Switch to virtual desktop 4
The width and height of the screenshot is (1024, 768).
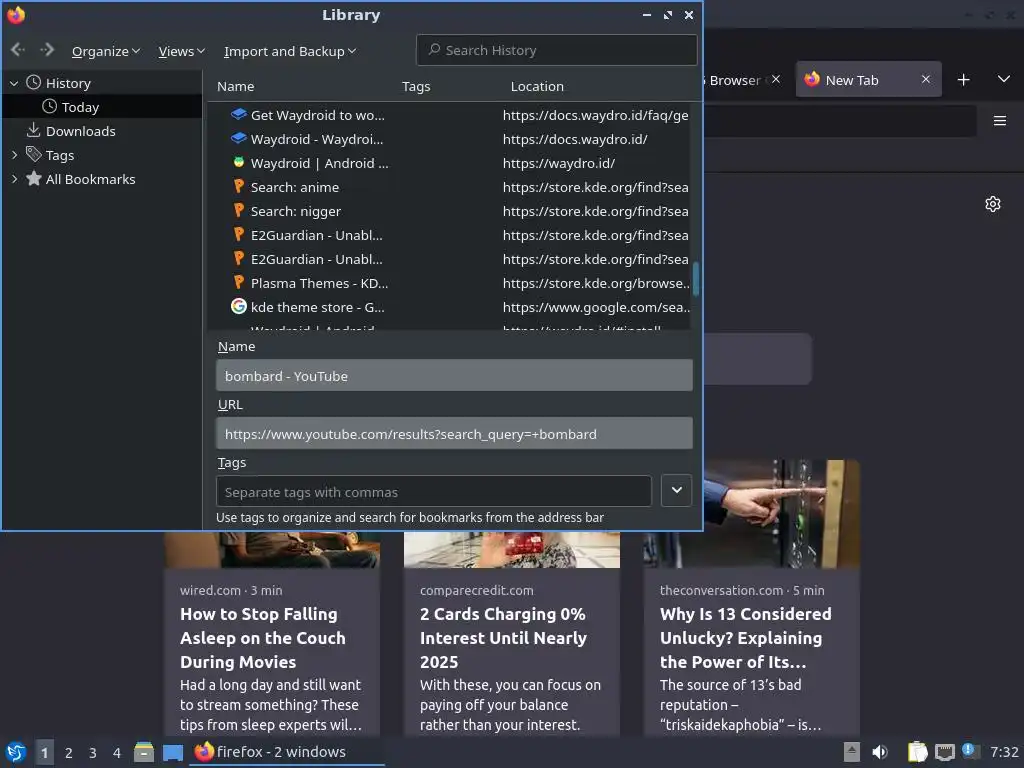(117, 753)
